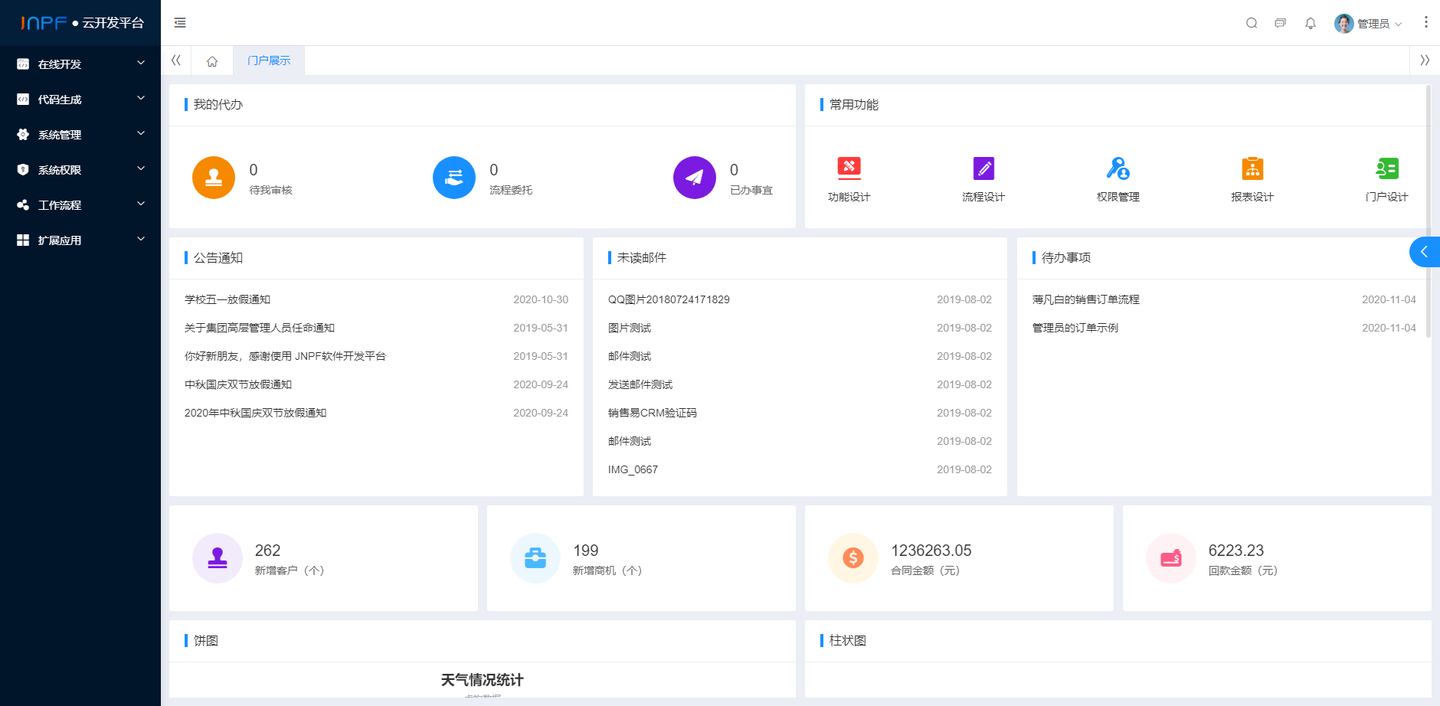Open notice 2020年中秋国庆双节放假通知
The width and height of the screenshot is (1440, 706).
pos(255,413)
